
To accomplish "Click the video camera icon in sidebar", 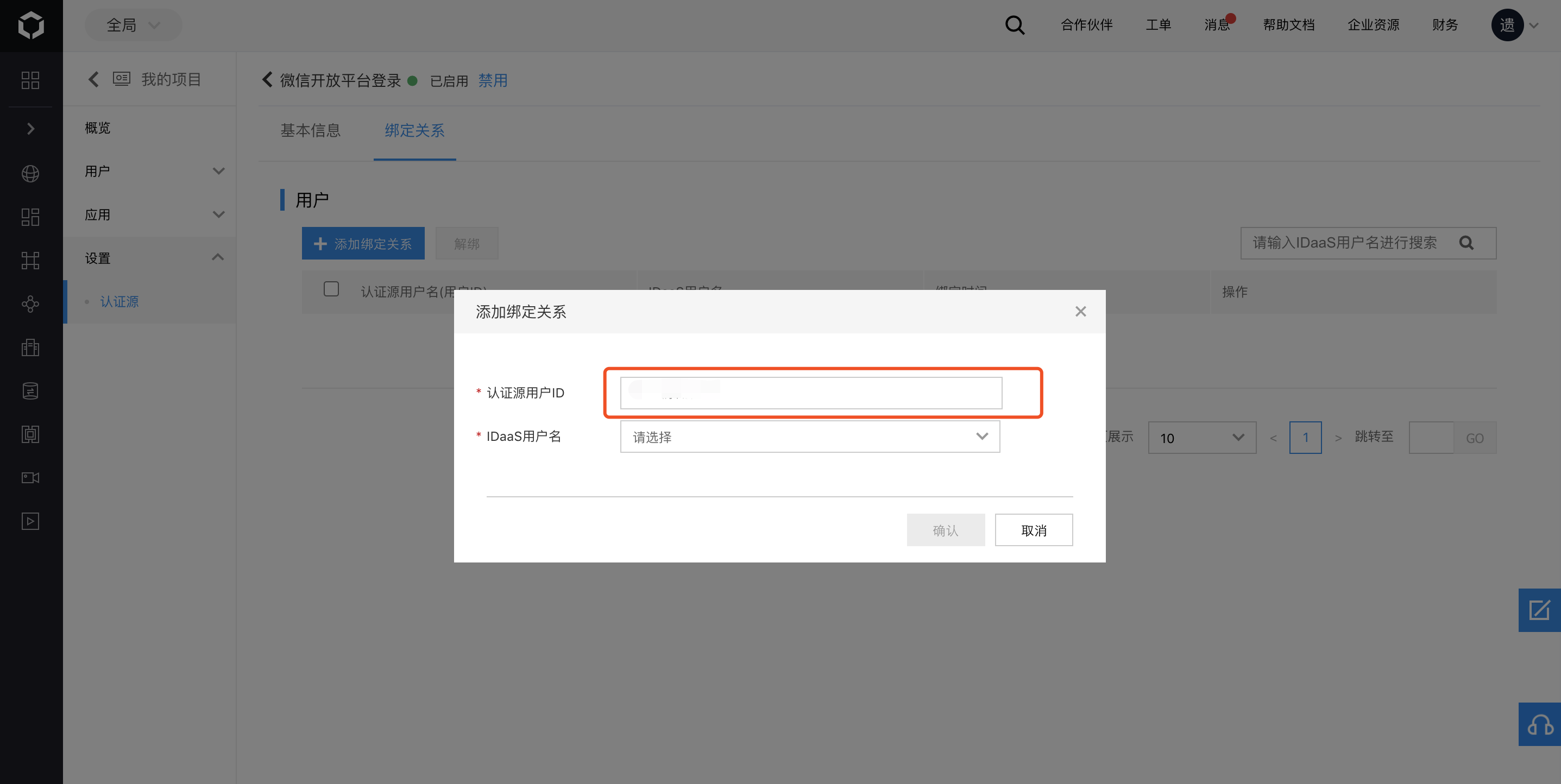I will pos(30,477).
